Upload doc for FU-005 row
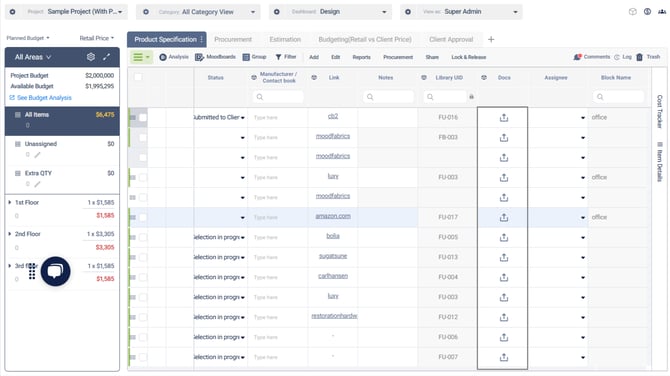This screenshot has width=670, height=376. (504, 238)
